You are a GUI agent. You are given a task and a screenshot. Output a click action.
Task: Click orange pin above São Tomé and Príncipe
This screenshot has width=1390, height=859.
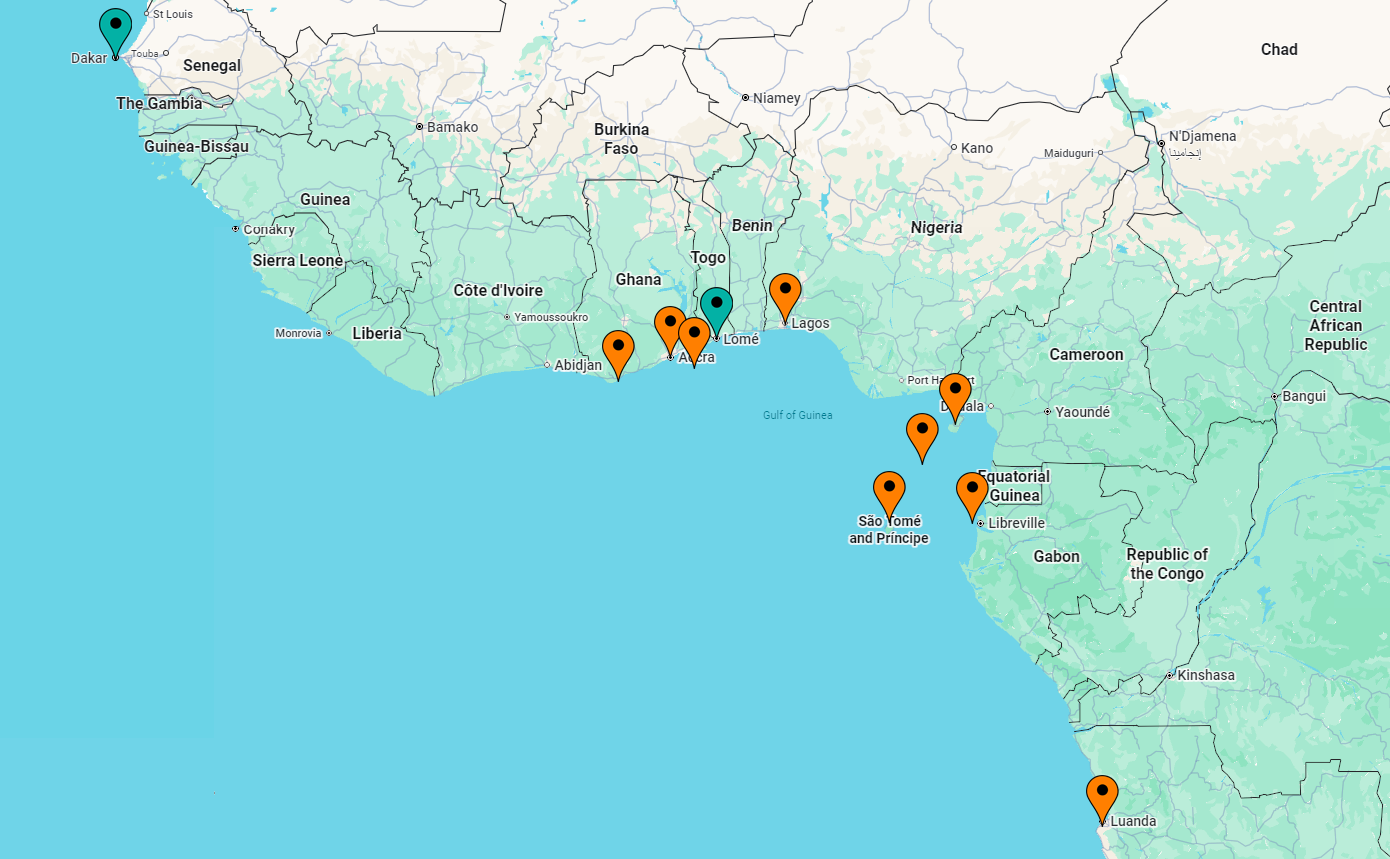point(889,491)
